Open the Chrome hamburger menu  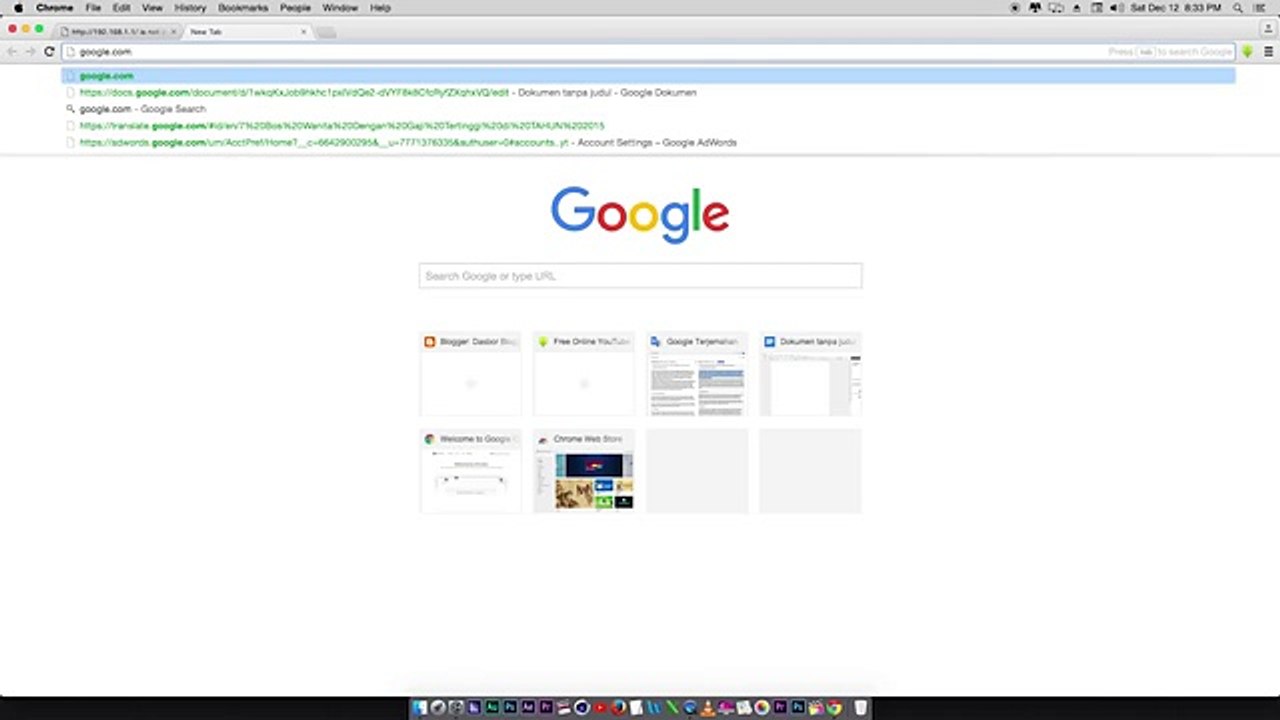click(1268, 51)
